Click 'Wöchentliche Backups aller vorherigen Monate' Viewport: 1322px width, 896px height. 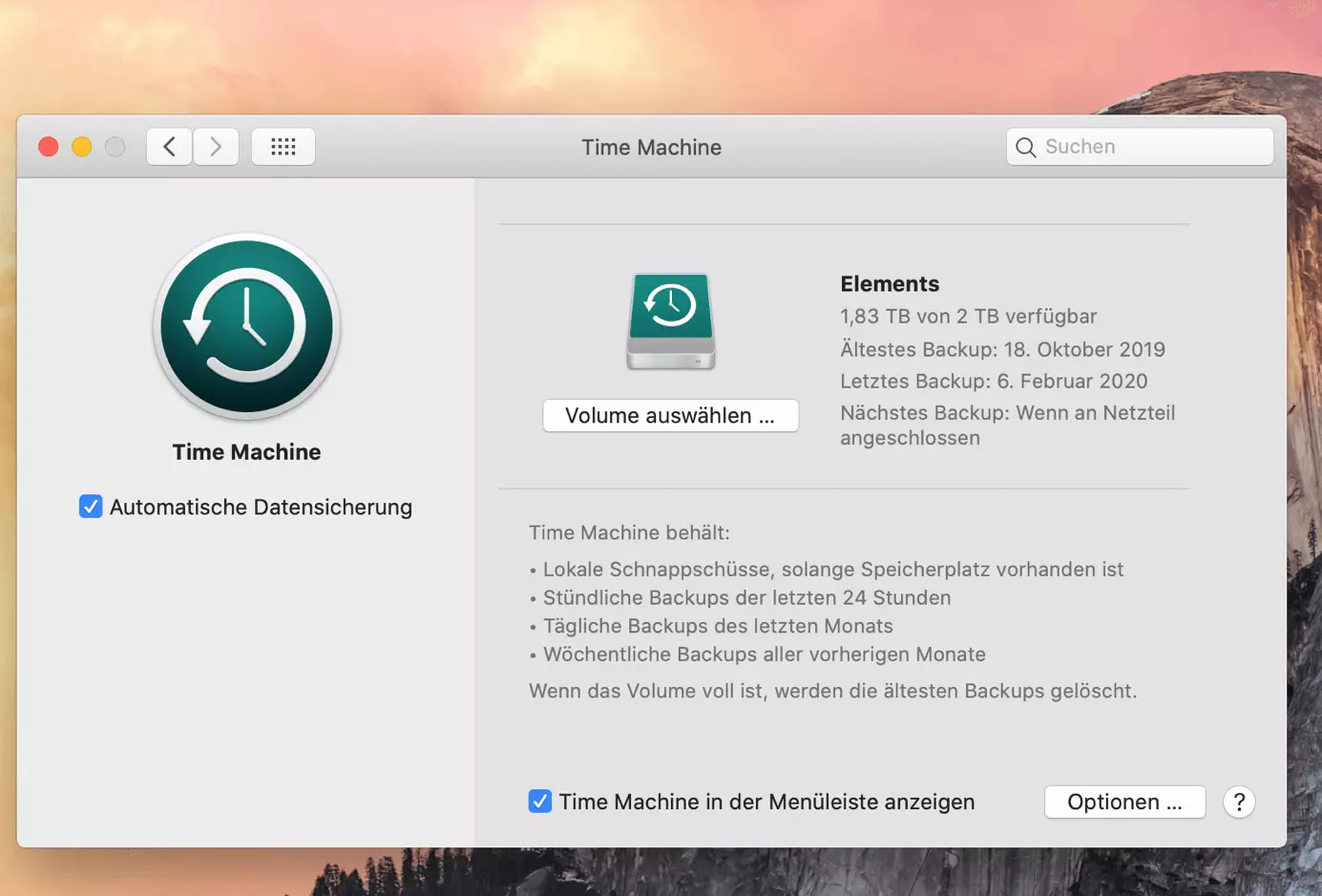(x=757, y=655)
